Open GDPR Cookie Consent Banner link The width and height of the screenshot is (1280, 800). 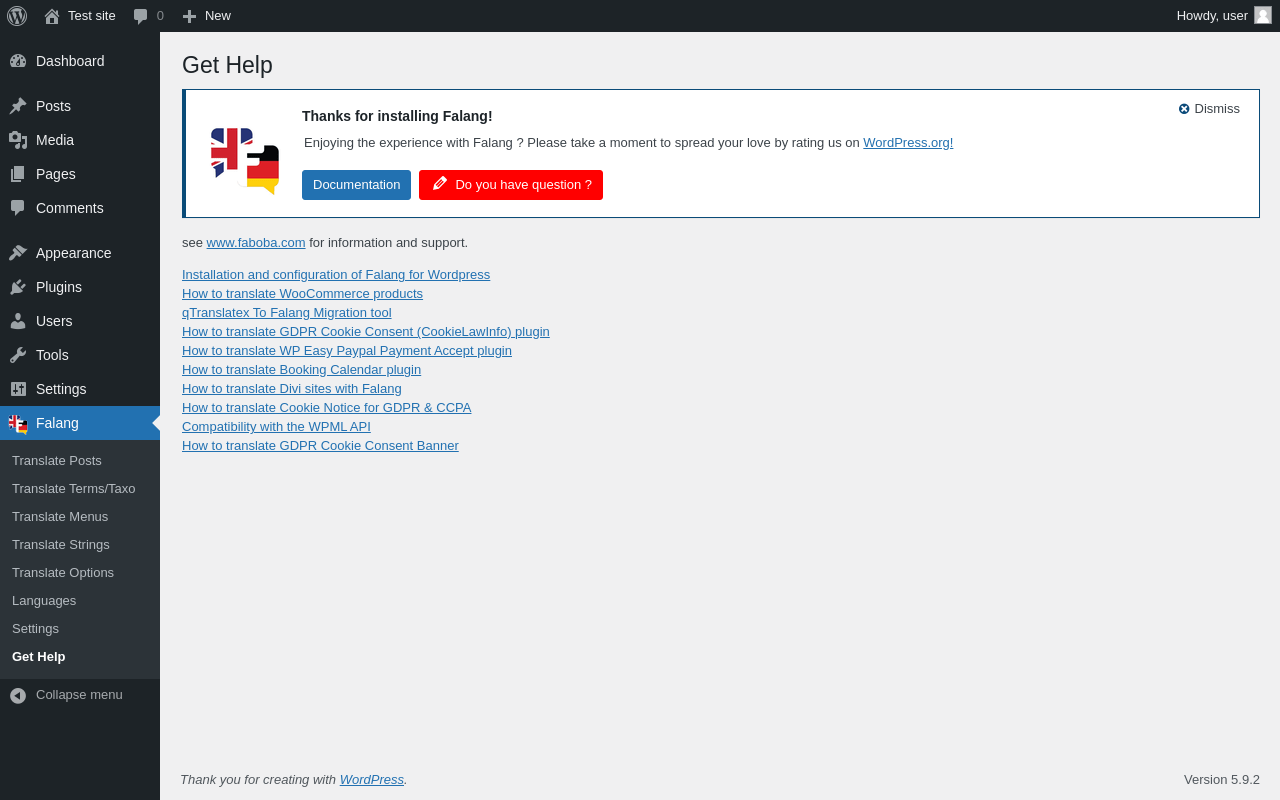pyautogui.click(x=320, y=446)
